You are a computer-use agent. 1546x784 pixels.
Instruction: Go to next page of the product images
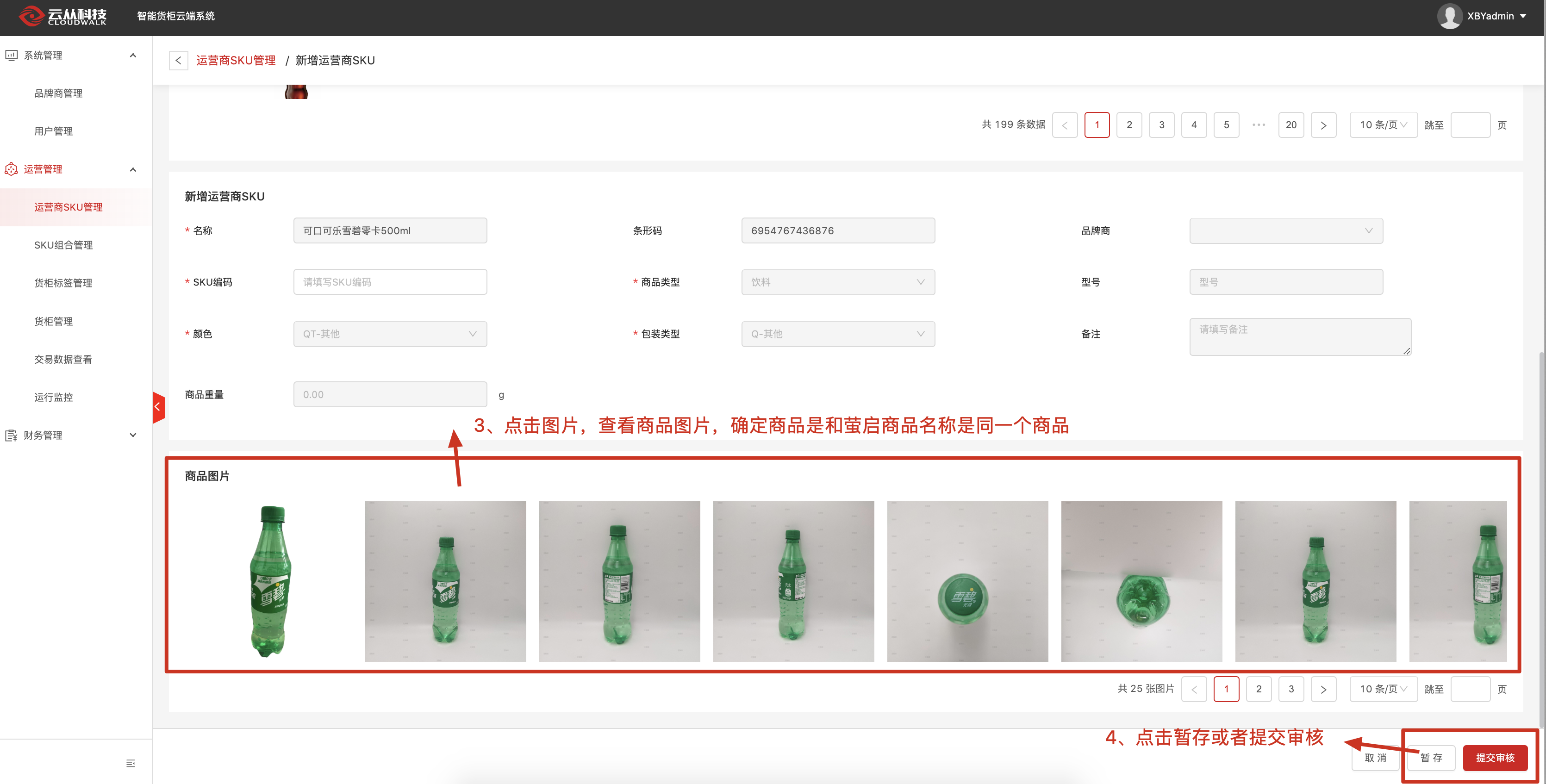pyautogui.click(x=1323, y=689)
